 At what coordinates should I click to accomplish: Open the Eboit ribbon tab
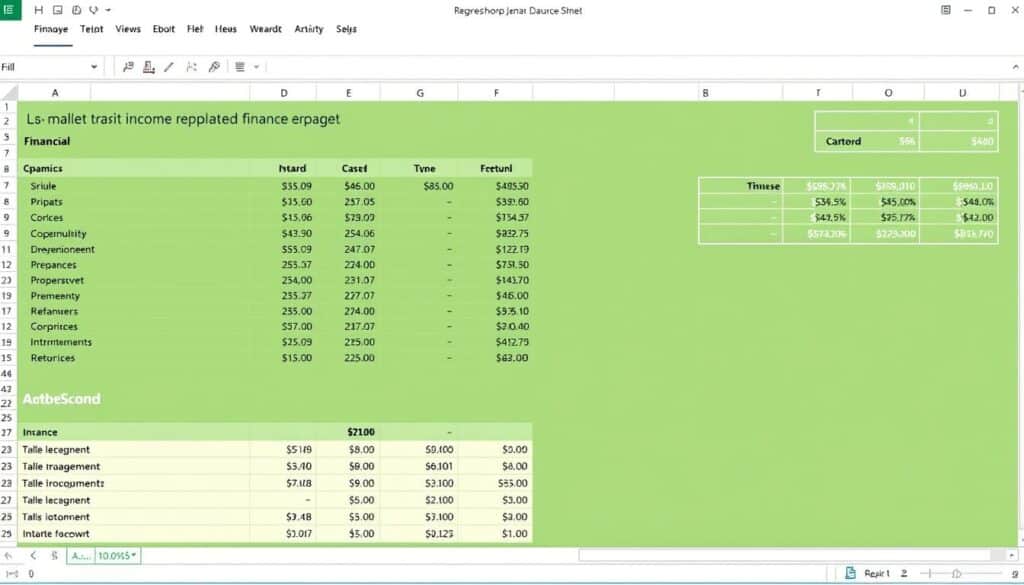point(163,29)
